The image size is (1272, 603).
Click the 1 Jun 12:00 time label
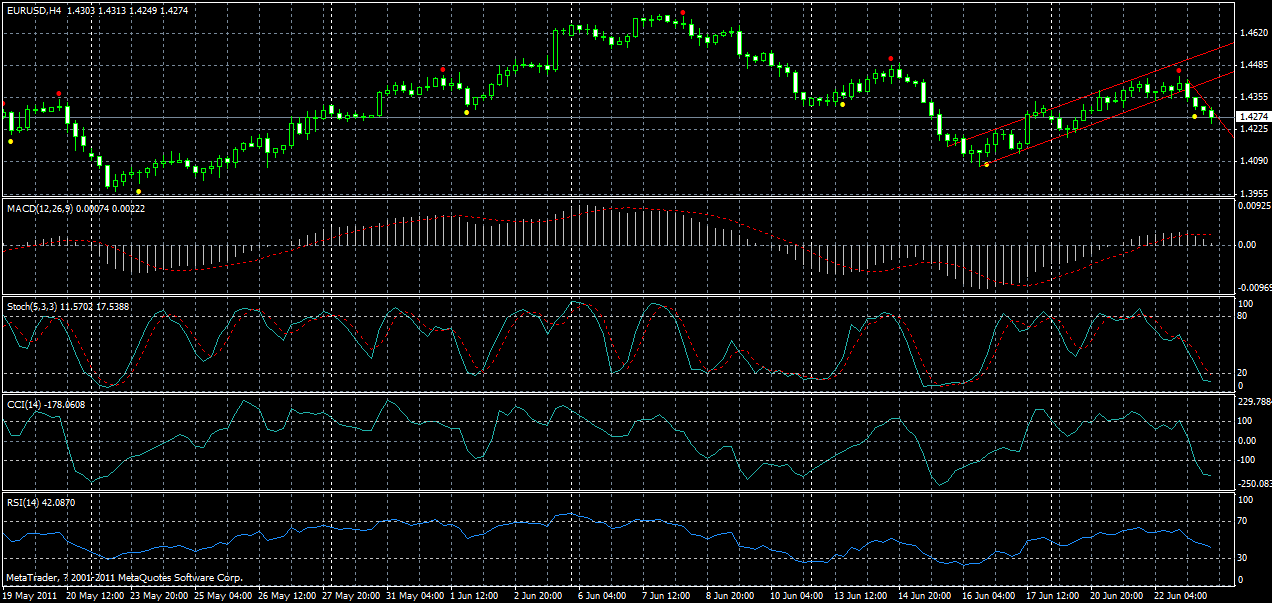tap(475, 595)
